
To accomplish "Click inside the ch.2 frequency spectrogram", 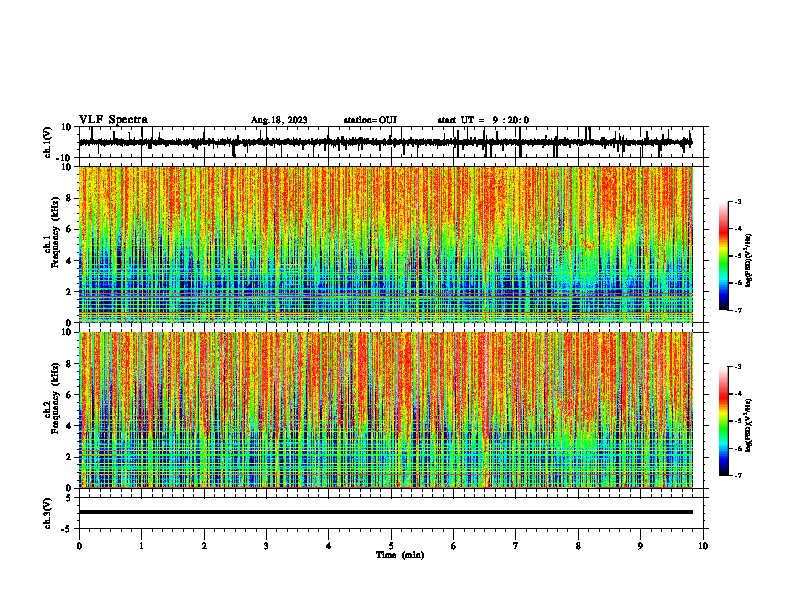I will (386, 410).
